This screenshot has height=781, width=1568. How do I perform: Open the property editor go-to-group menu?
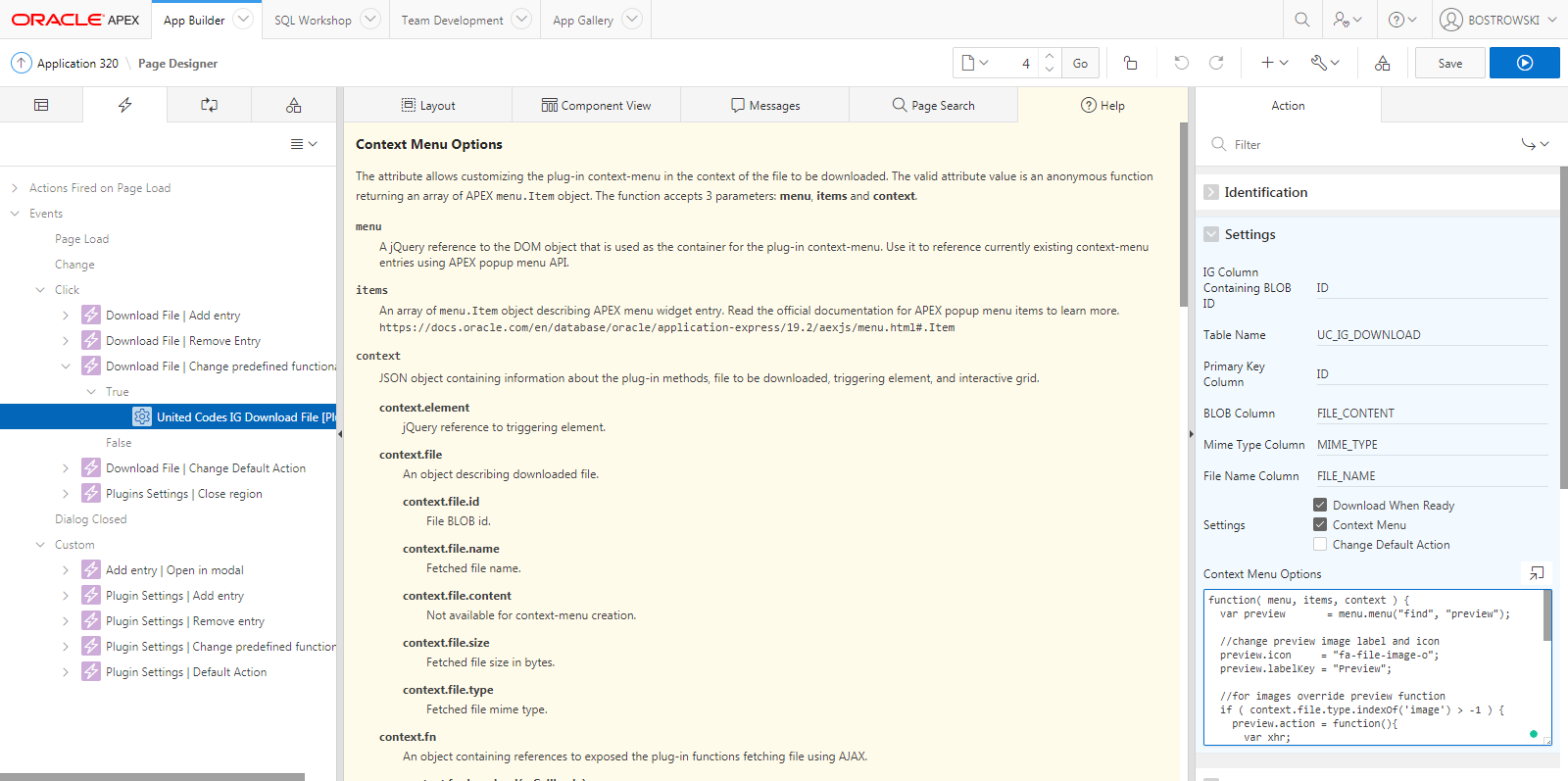pyautogui.click(x=1535, y=144)
